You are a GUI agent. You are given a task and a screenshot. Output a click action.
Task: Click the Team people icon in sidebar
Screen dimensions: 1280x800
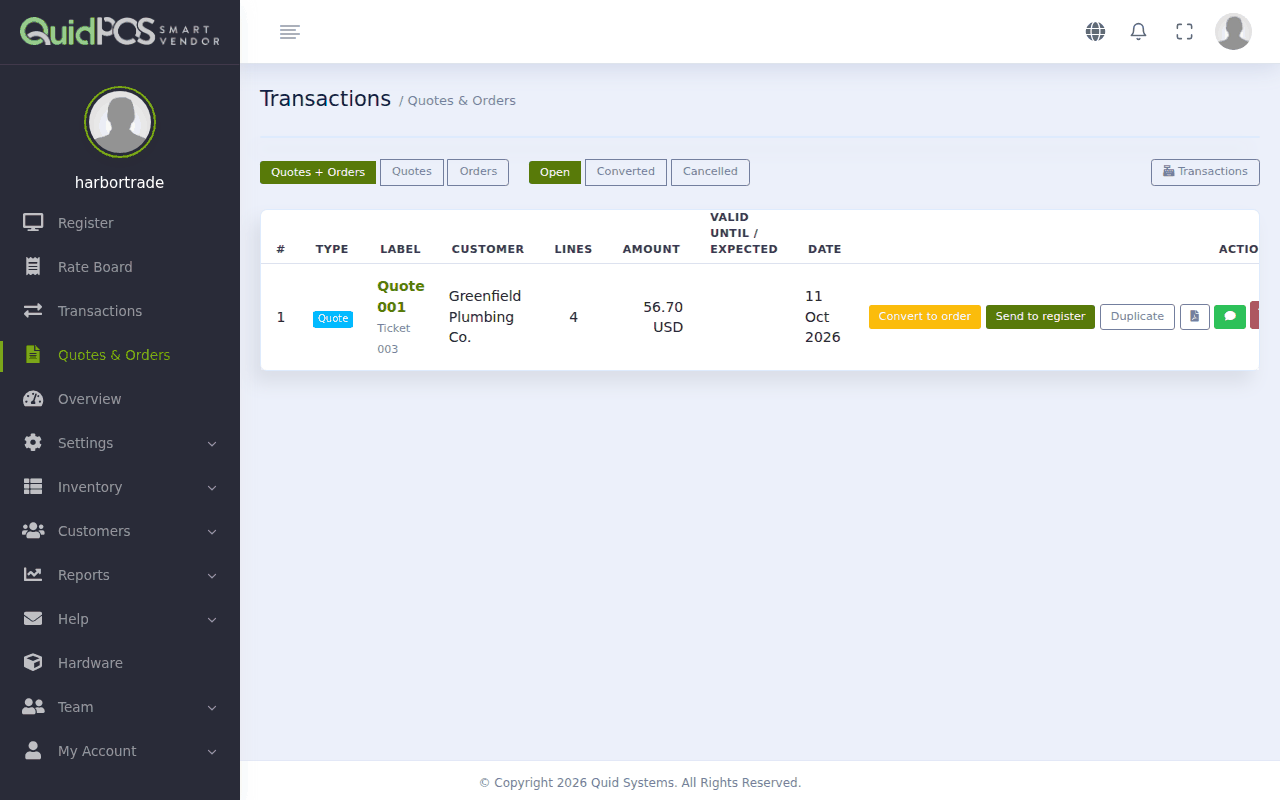point(33,707)
